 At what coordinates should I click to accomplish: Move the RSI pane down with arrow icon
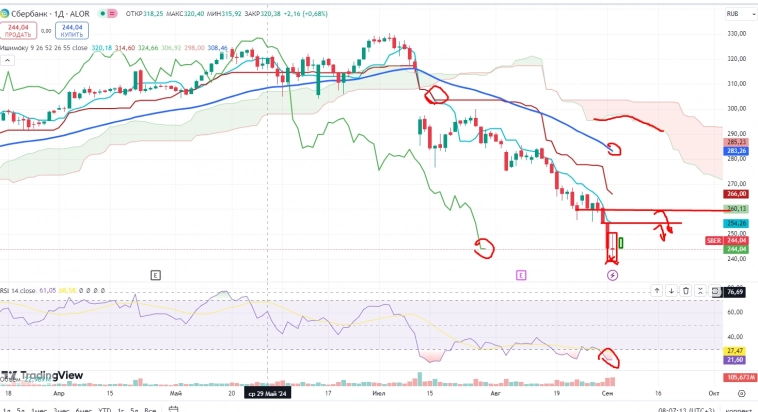tap(672, 290)
